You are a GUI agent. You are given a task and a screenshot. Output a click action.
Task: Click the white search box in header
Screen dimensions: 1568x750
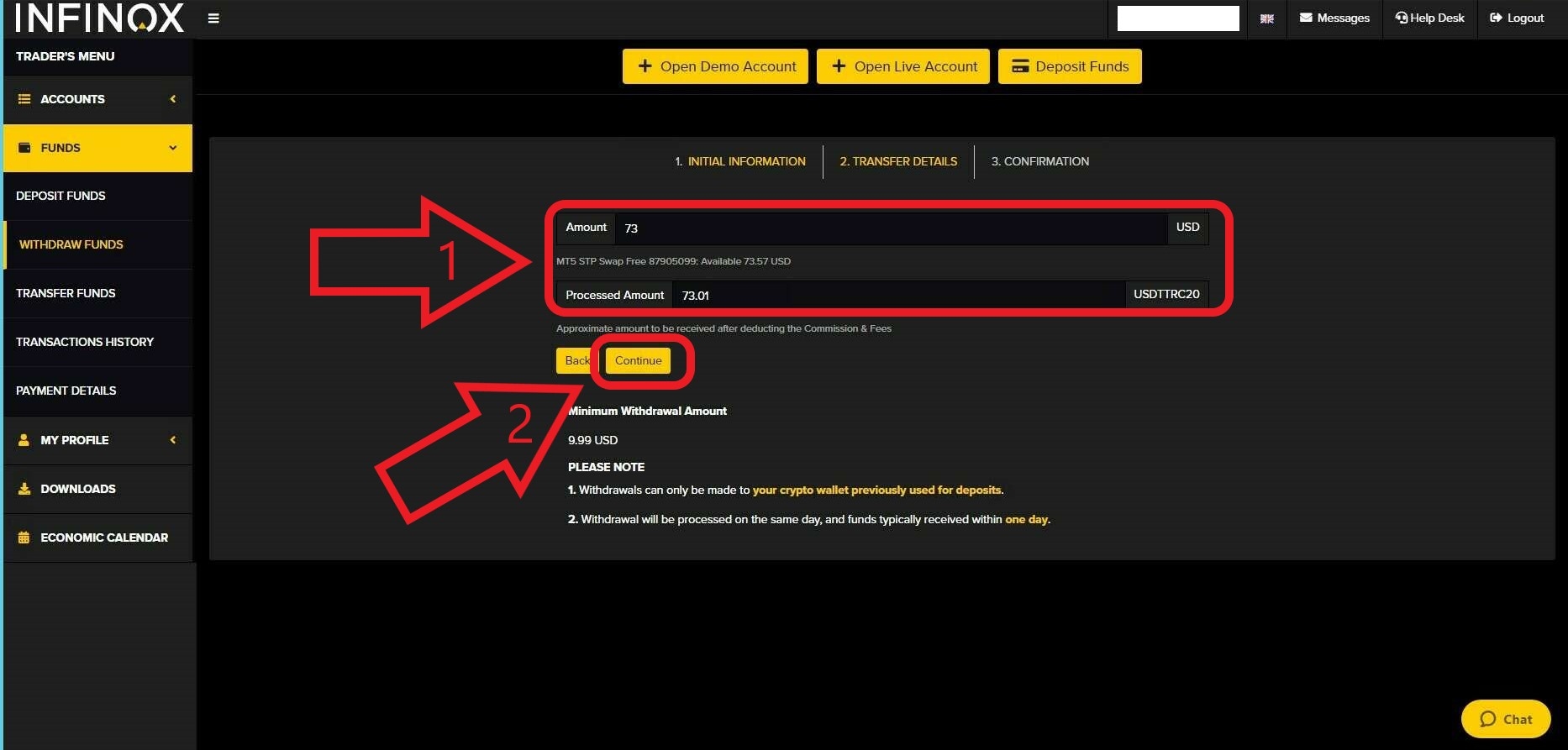tap(1178, 18)
